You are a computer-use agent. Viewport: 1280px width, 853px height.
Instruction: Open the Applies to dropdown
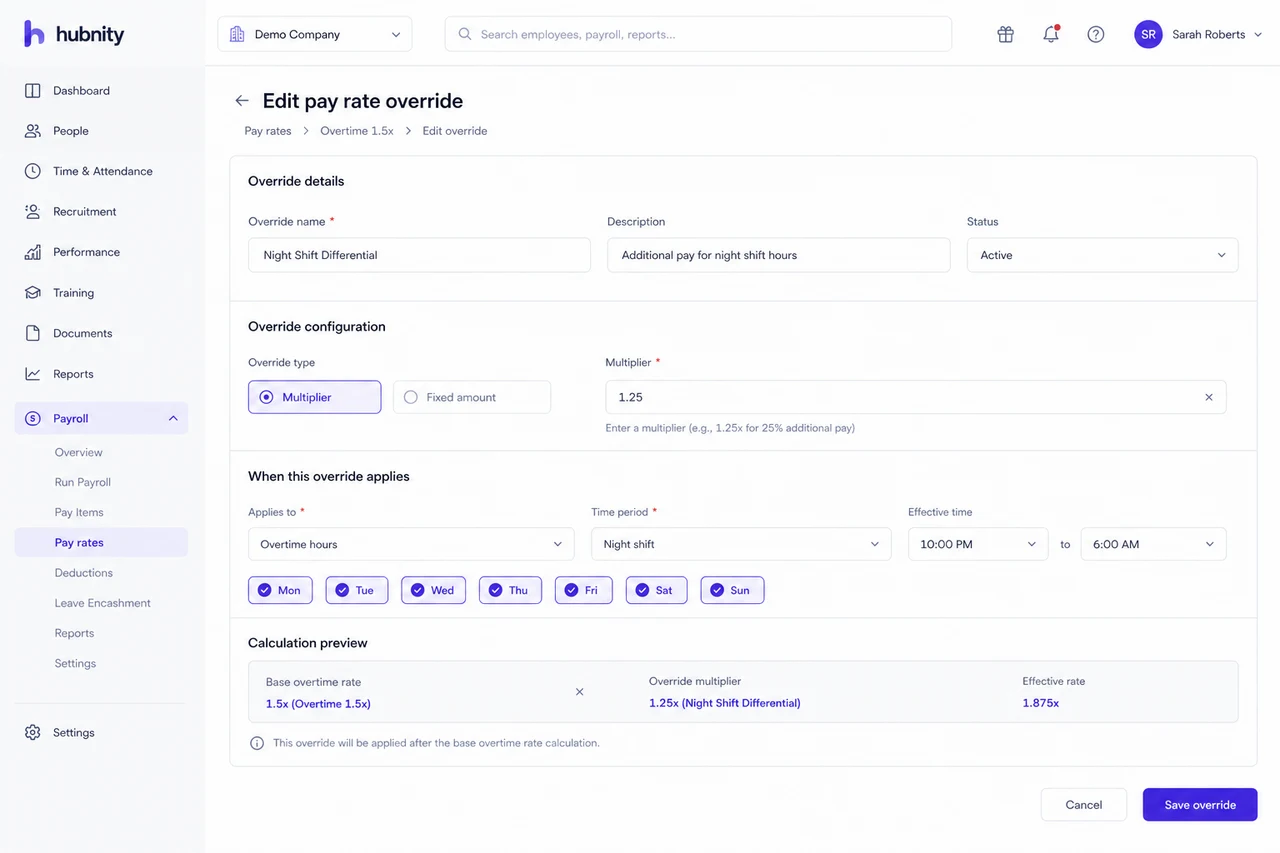point(411,544)
